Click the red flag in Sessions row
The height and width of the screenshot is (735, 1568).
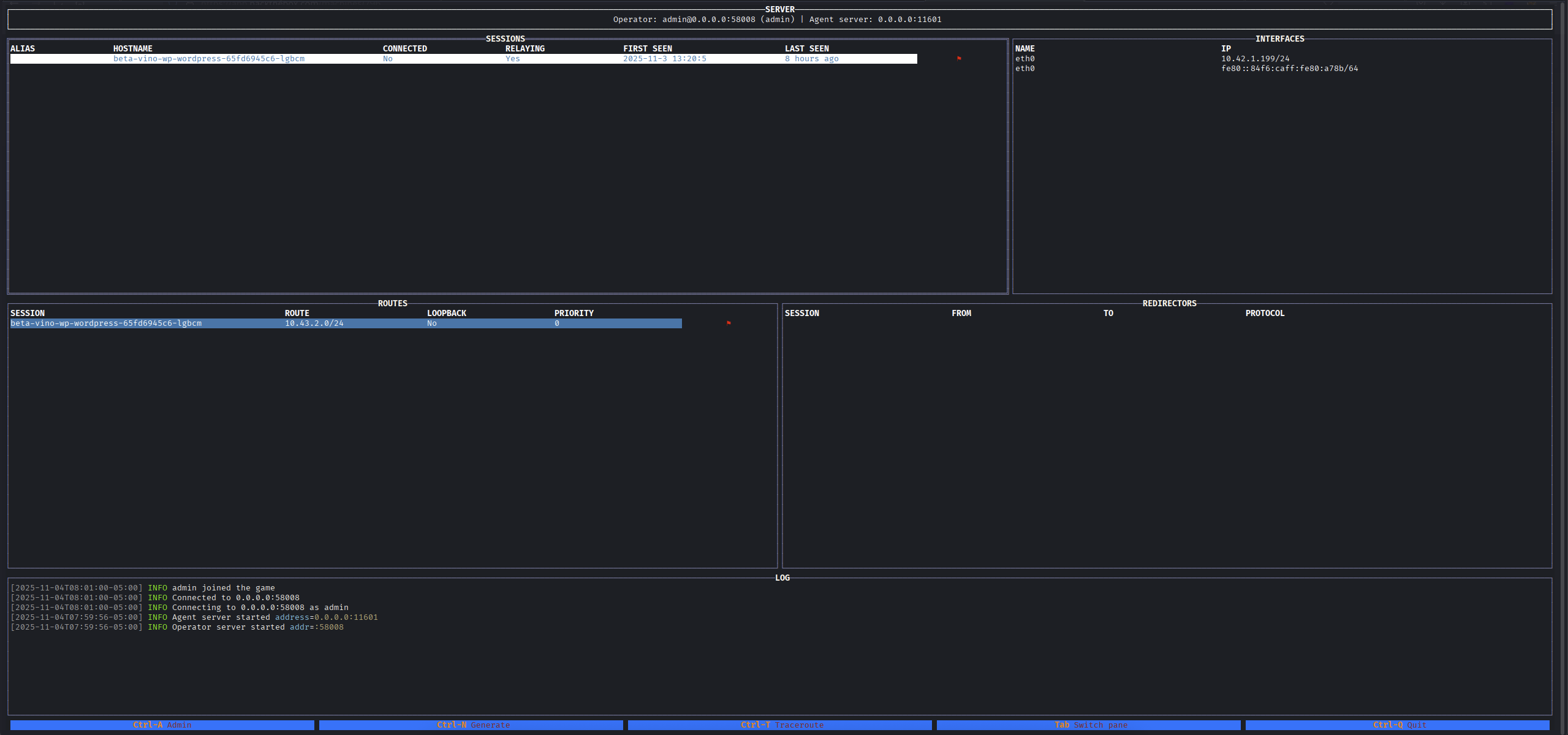959,58
